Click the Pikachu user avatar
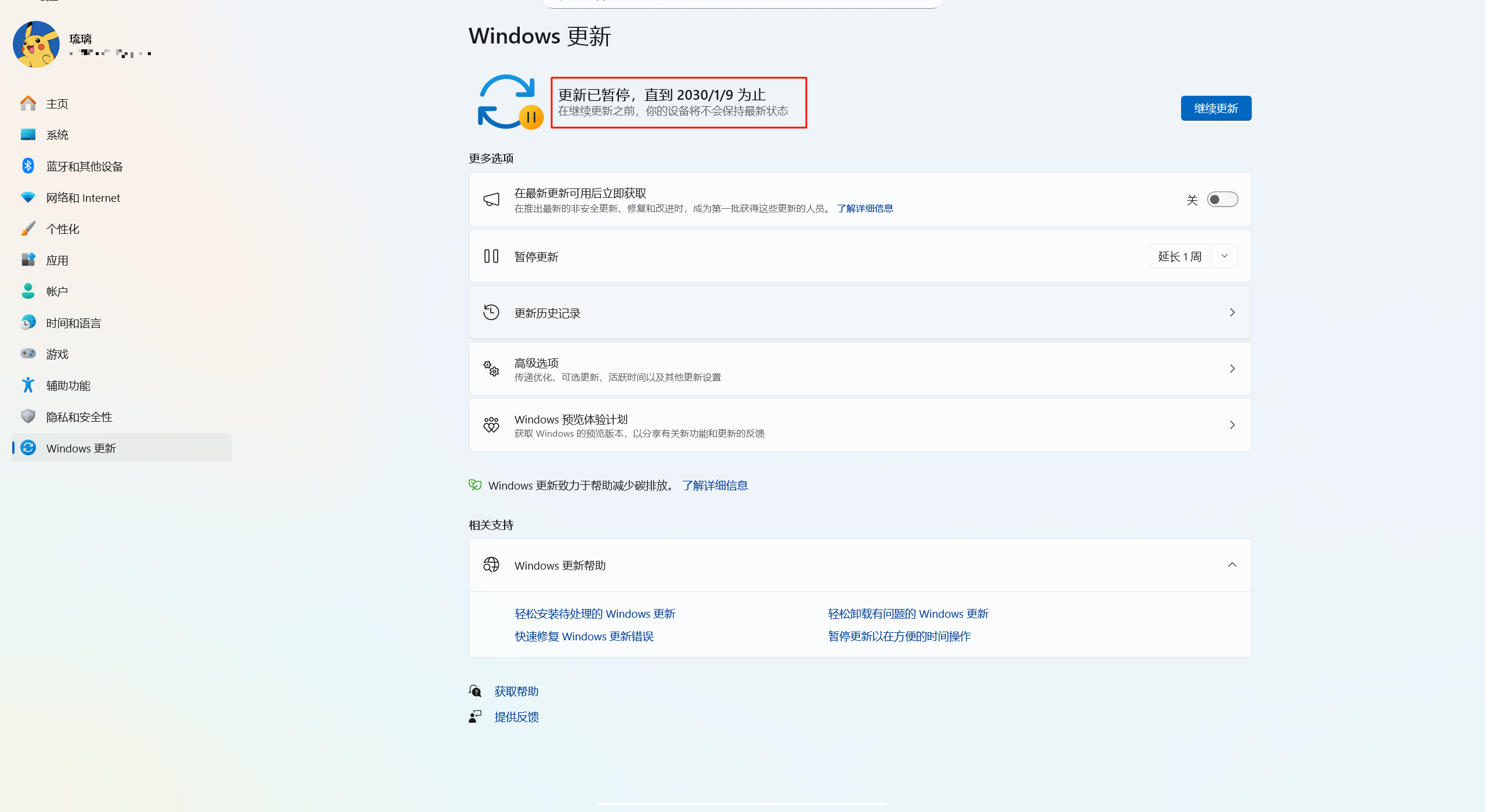The image size is (1485, 812). point(36,45)
